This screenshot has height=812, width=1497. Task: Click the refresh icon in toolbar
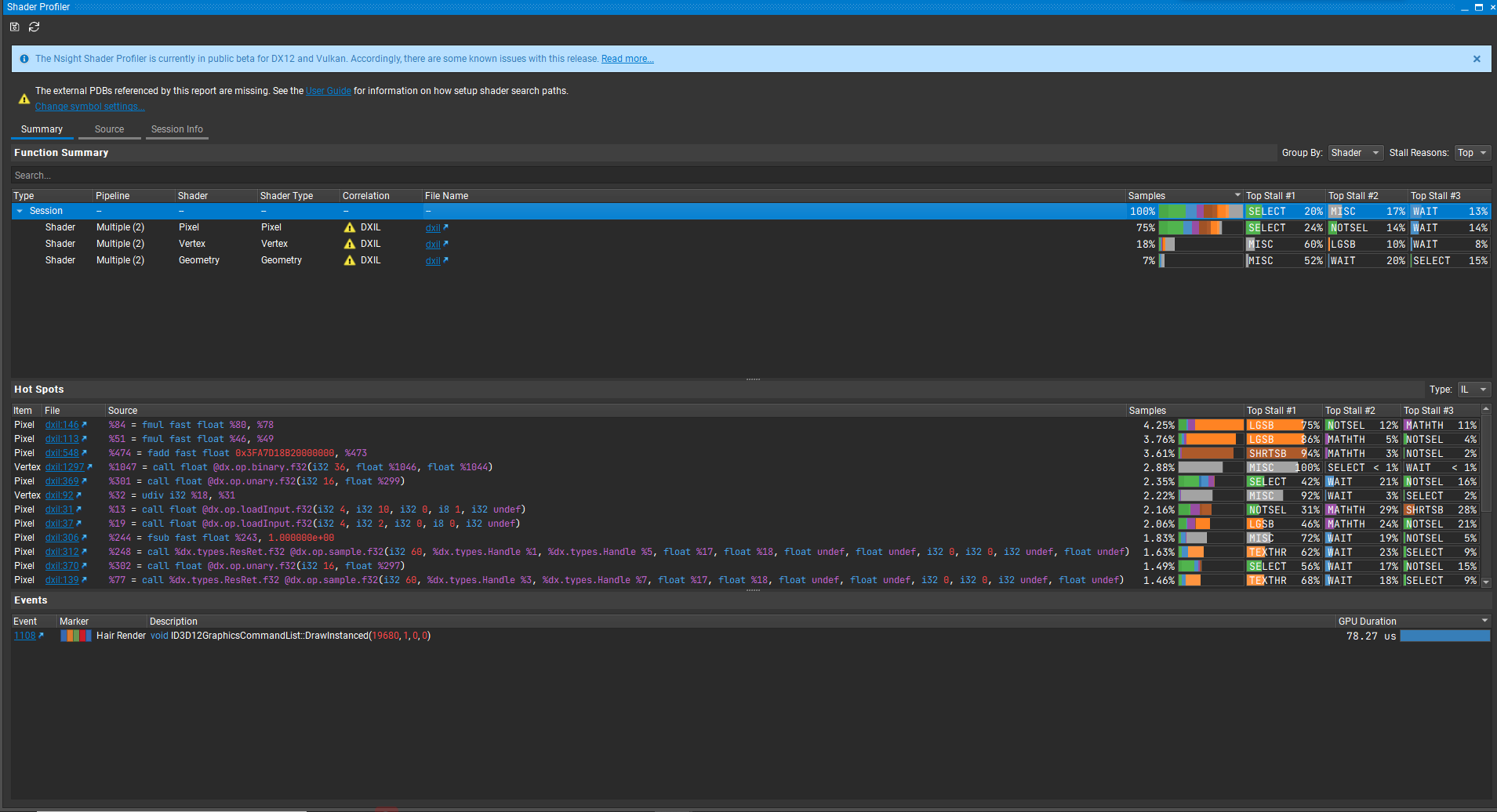pyautogui.click(x=35, y=27)
